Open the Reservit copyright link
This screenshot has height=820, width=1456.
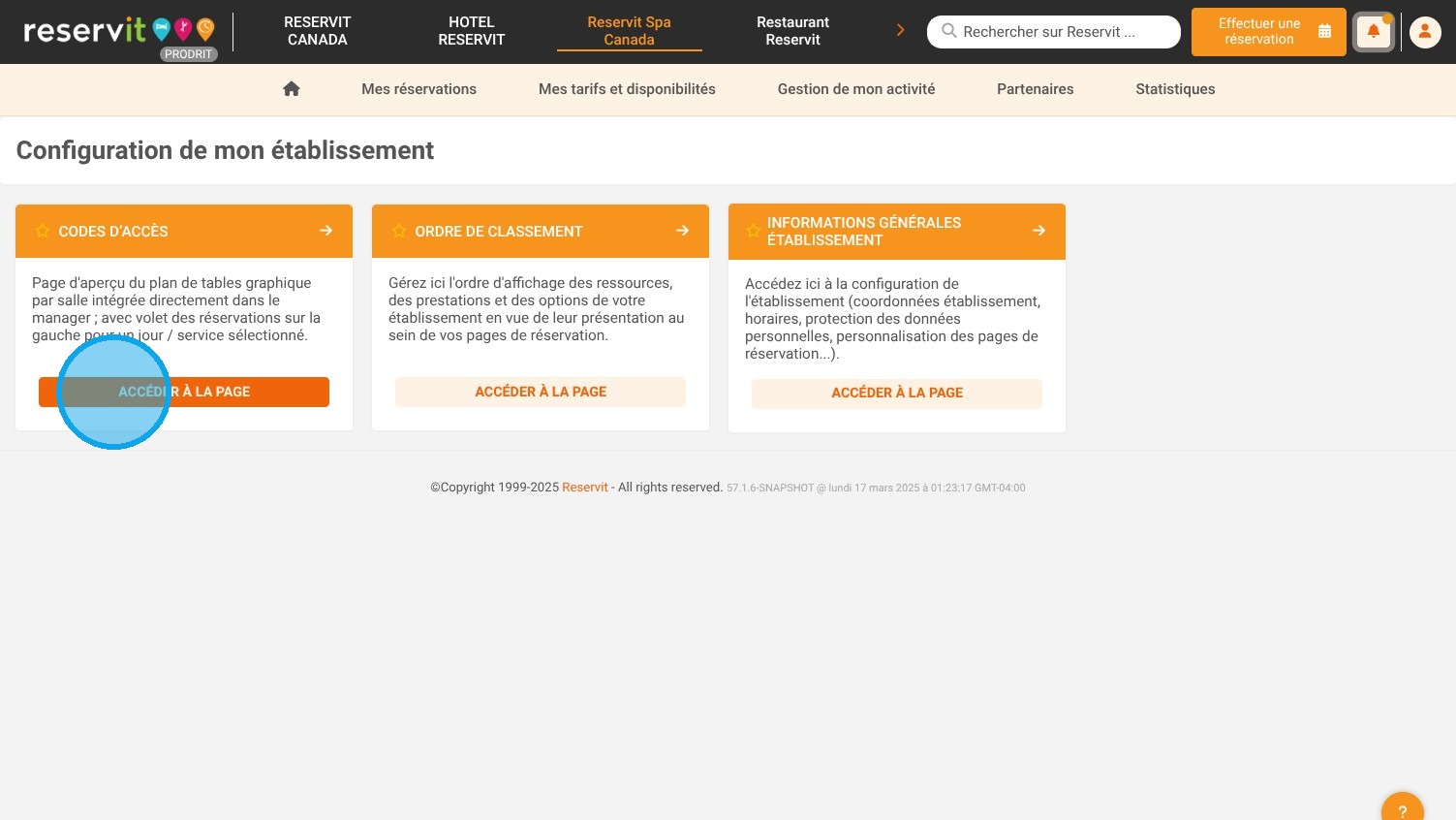pos(585,488)
